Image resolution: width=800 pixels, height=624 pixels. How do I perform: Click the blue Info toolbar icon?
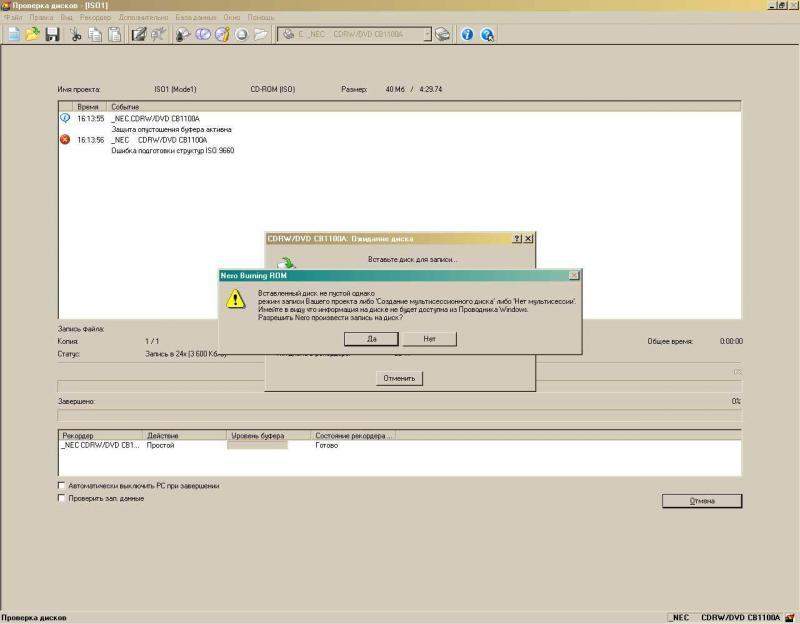coord(467,35)
